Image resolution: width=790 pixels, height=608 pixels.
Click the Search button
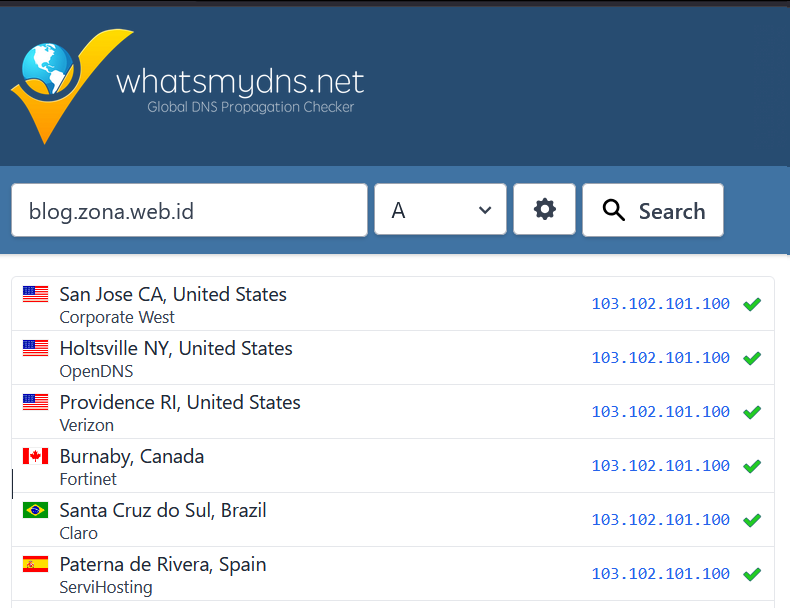click(653, 210)
